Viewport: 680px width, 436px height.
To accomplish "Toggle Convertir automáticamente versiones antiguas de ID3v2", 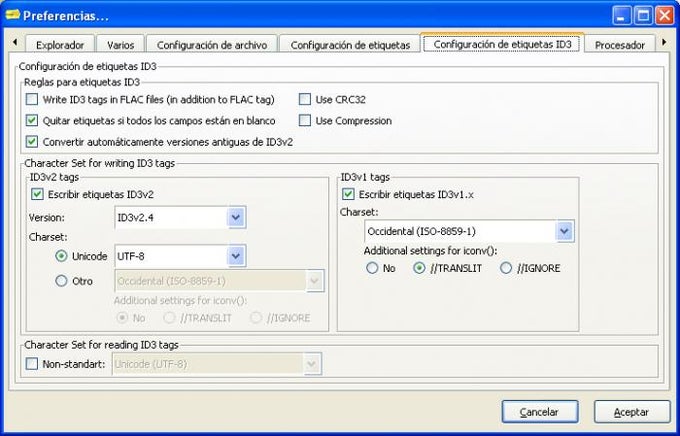I will click(x=32, y=141).
